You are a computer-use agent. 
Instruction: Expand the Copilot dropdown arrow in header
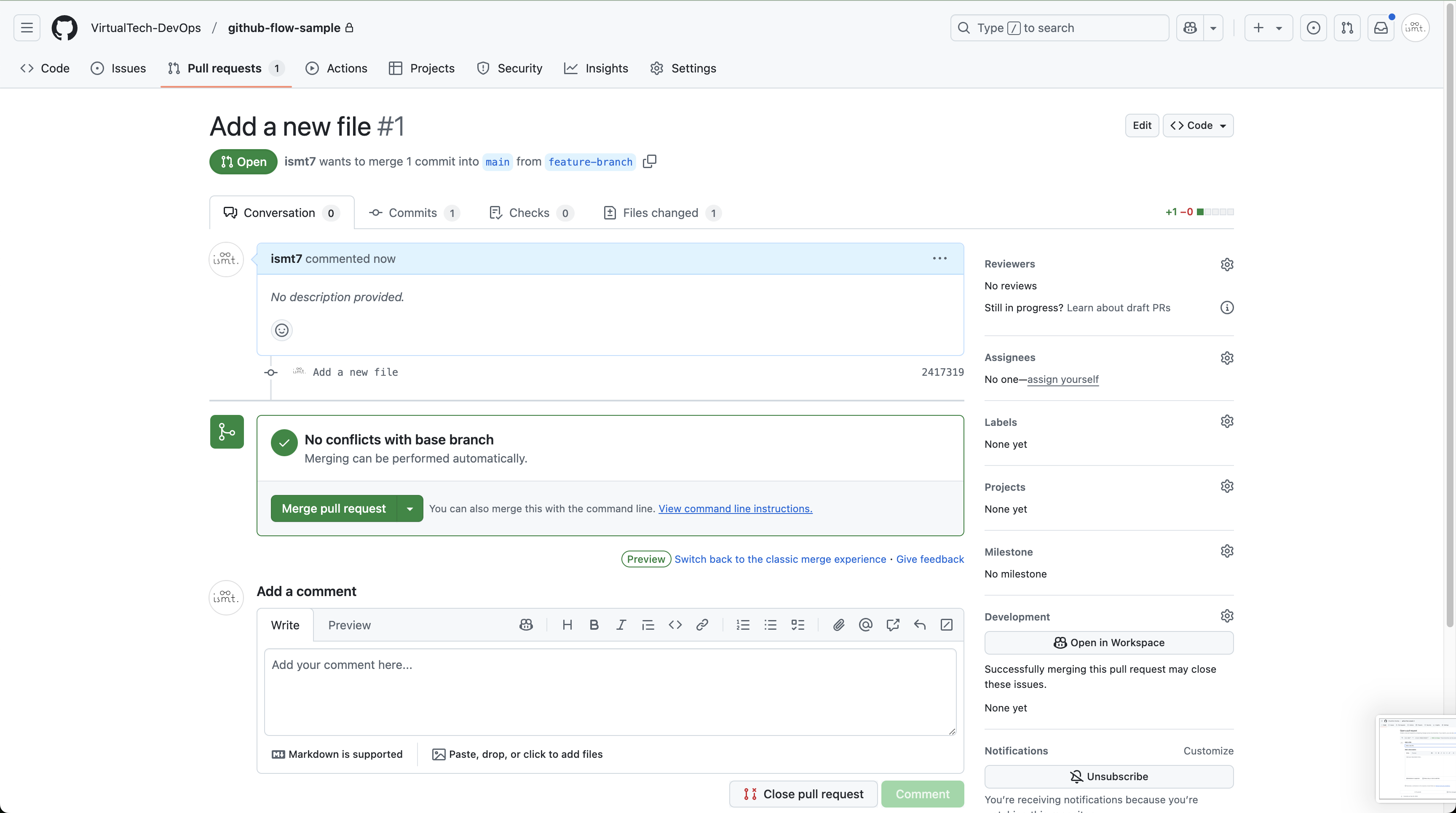(x=1213, y=28)
